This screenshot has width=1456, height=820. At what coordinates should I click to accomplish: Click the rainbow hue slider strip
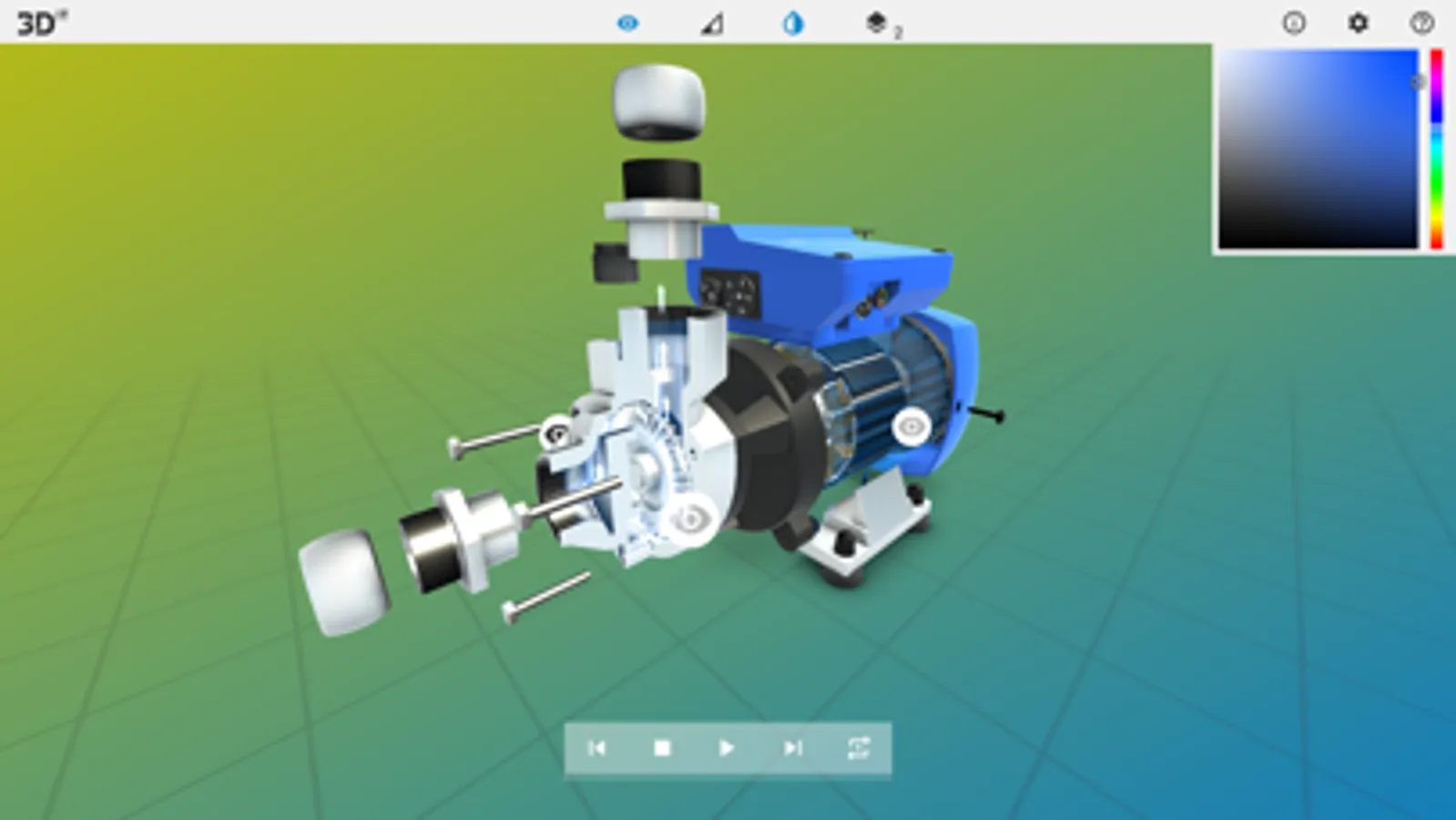tap(1436, 149)
